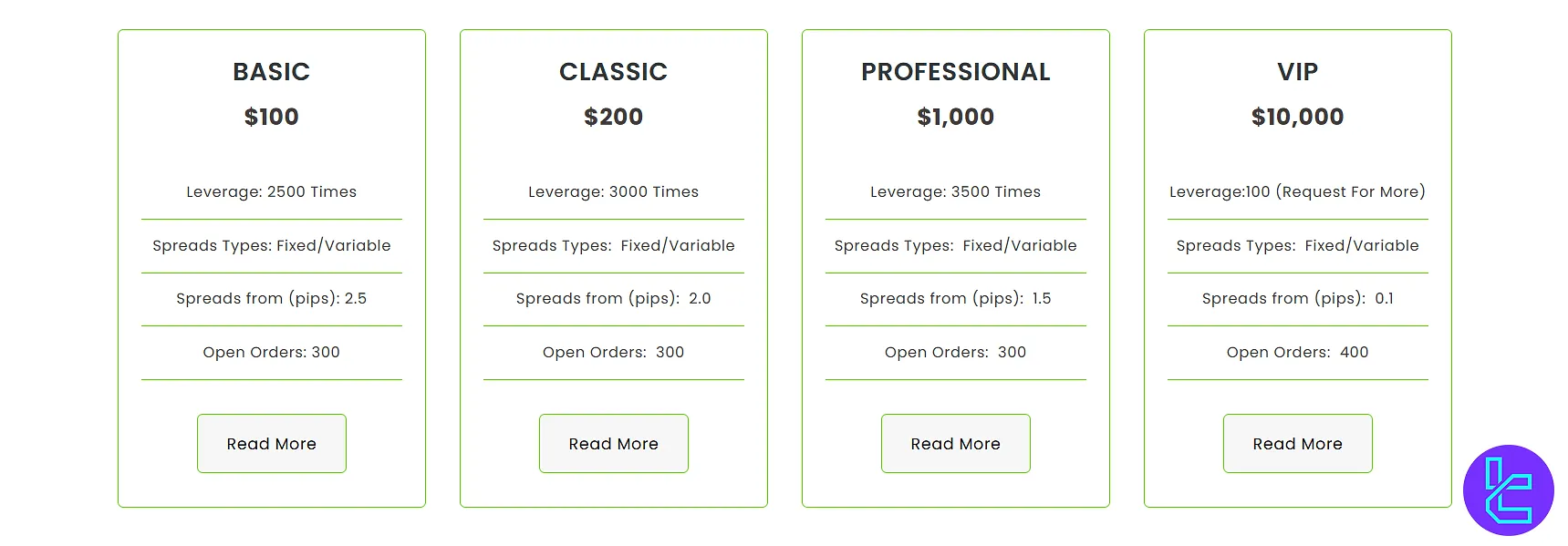Screen dimensions: 1568x546
Task: Select the $200 price label
Action: click(x=613, y=117)
